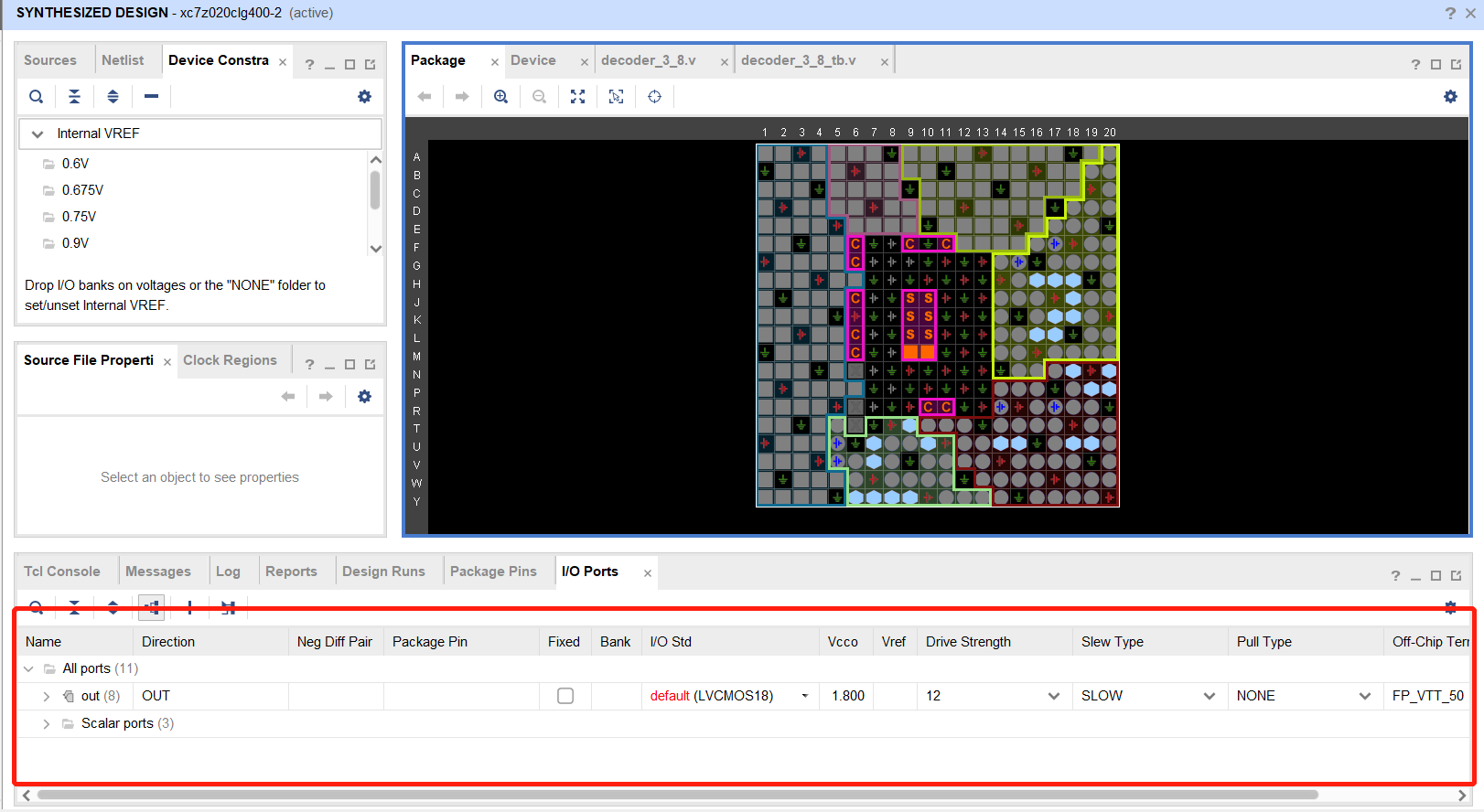This screenshot has width=1484, height=812.
Task: Open the Device tab
Action: [533, 60]
